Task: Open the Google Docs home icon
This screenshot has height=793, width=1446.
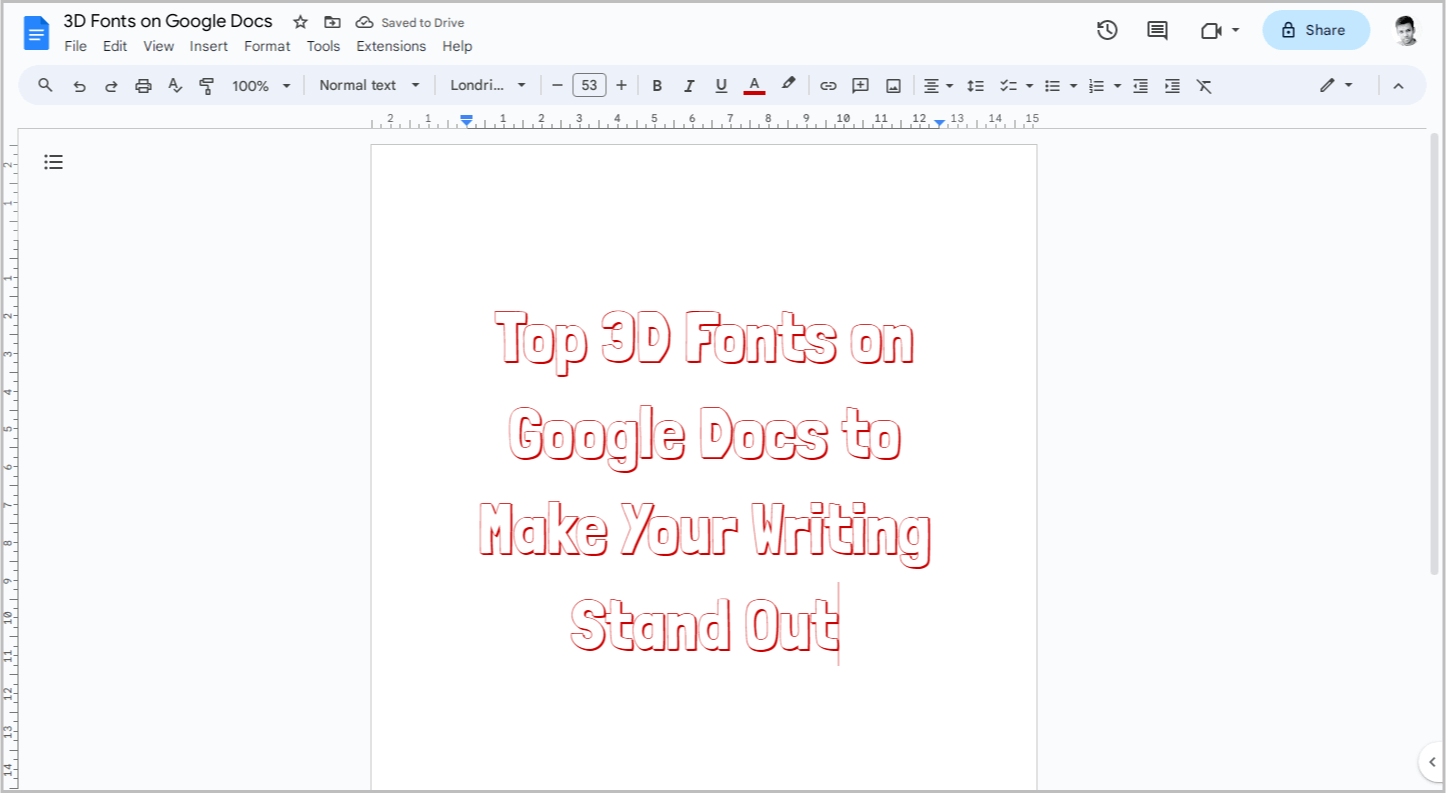Action: pos(37,33)
